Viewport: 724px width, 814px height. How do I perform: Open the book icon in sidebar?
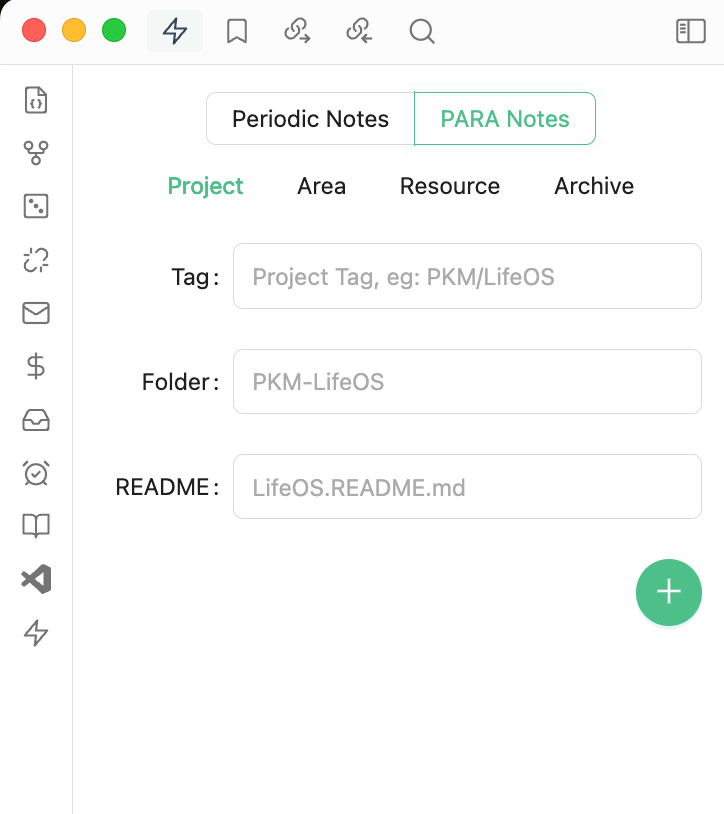pos(36,526)
